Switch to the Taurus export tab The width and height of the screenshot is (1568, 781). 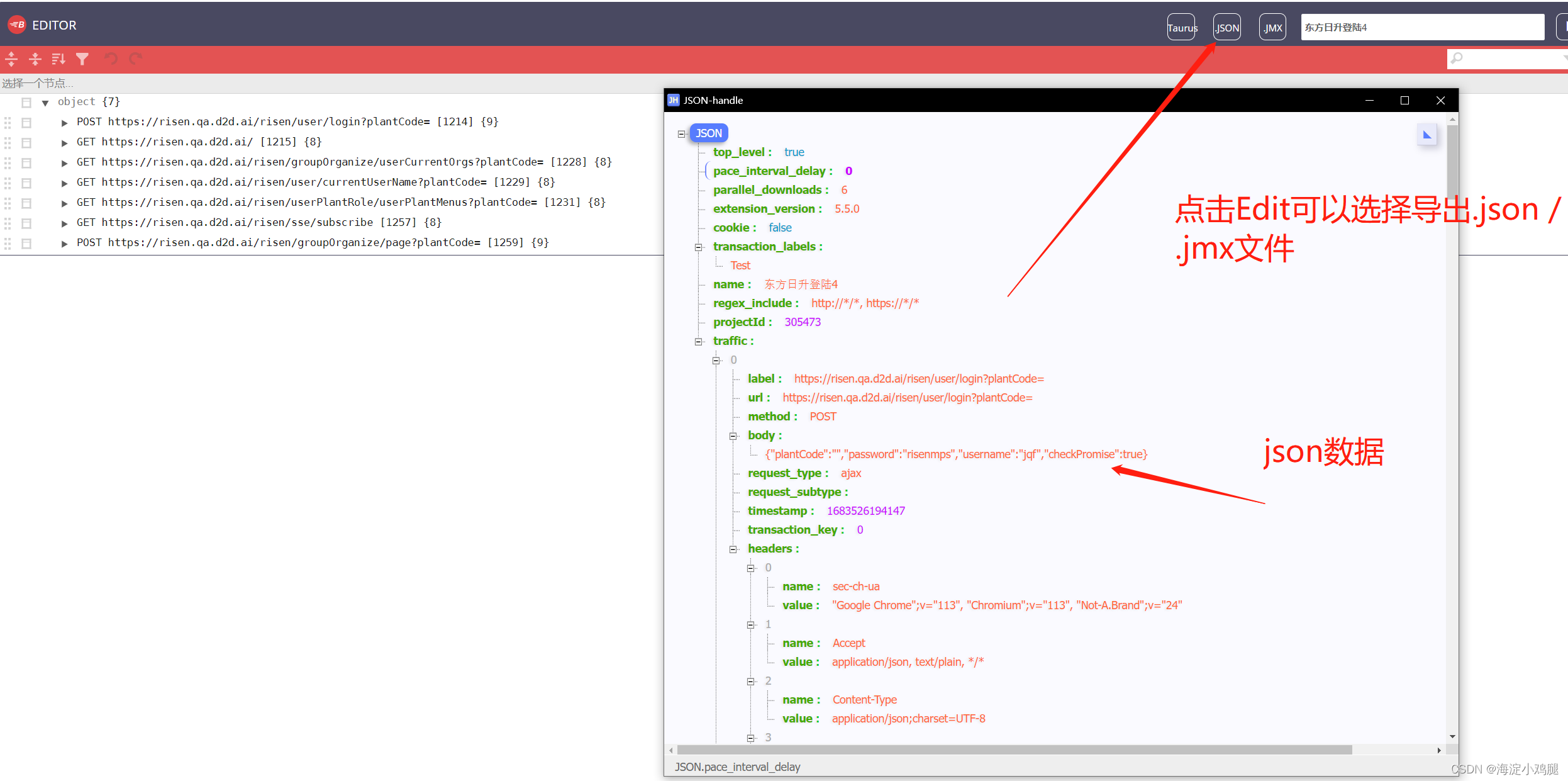pyautogui.click(x=1181, y=28)
